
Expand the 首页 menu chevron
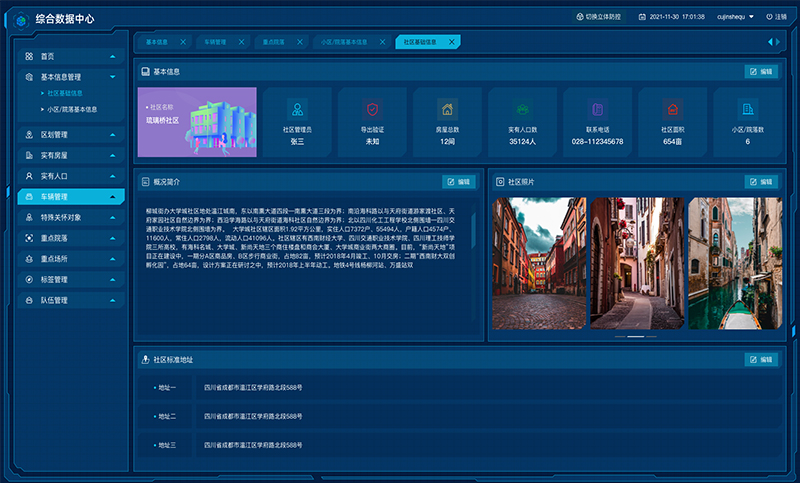click(113, 57)
